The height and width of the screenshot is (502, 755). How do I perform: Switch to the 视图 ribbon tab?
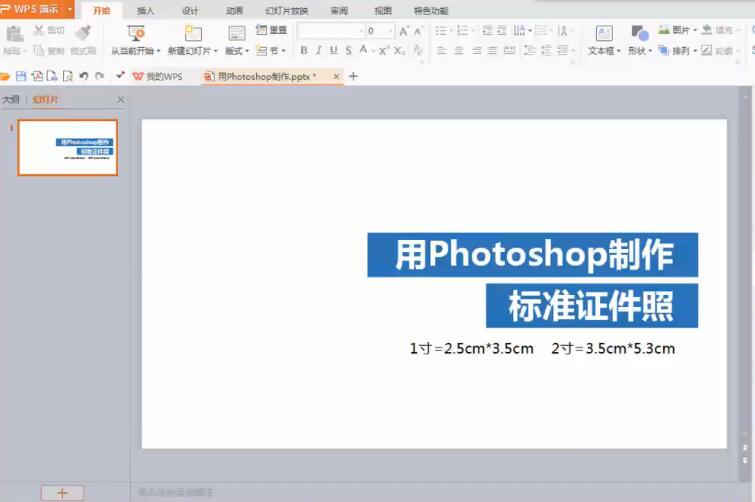383,10
